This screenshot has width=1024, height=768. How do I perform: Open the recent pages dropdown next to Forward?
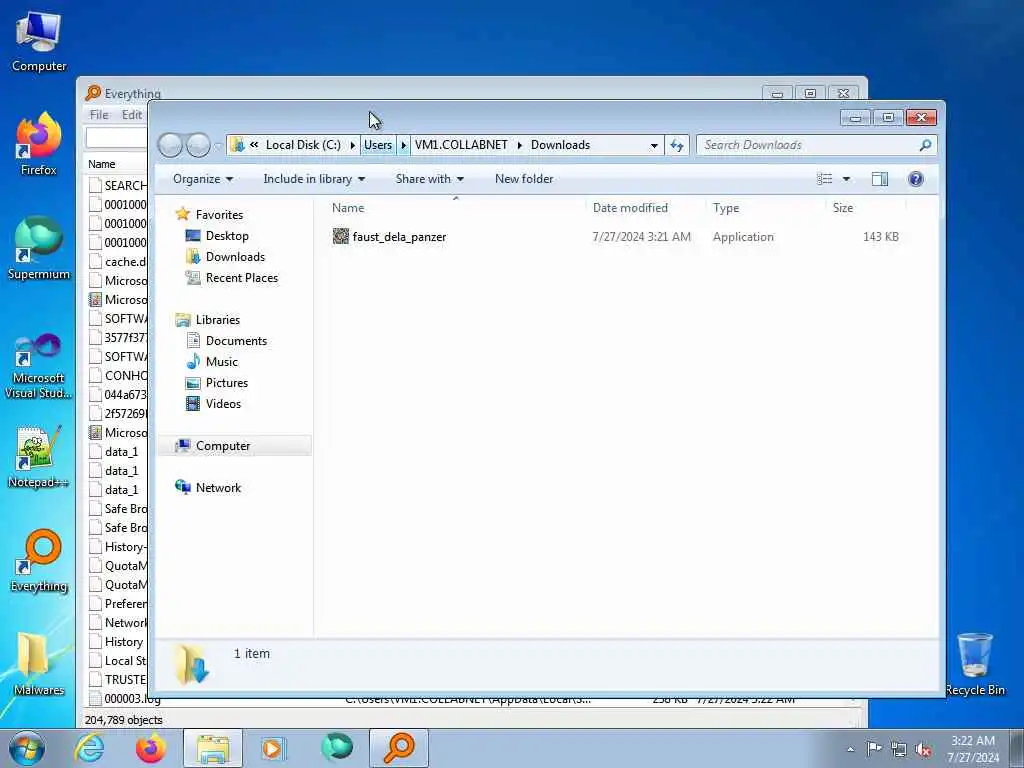coord(218,146)
